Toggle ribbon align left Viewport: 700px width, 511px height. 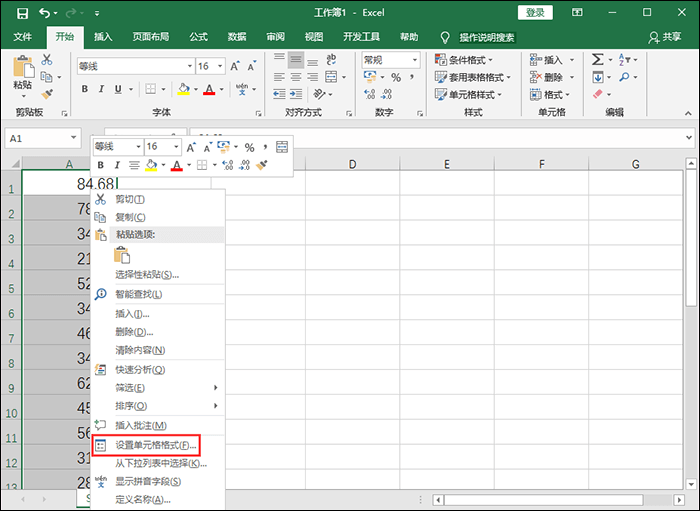tap(279, 77)
